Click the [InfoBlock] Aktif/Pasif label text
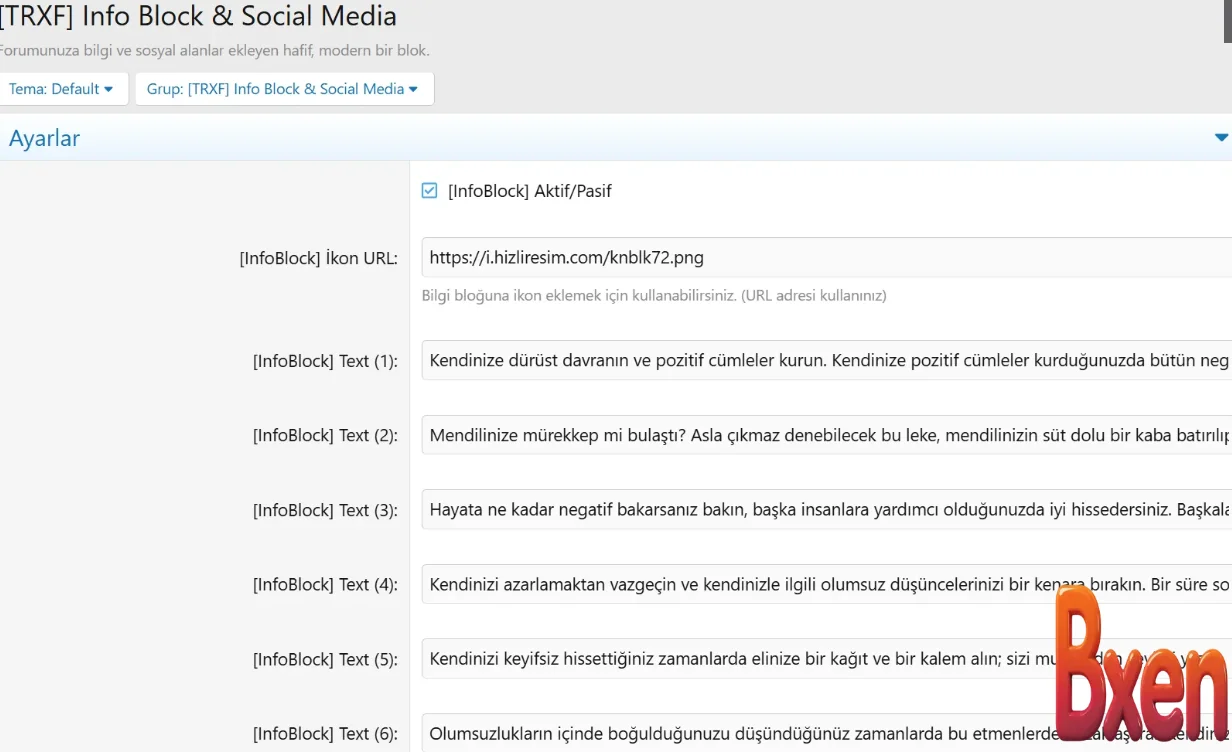 coord(529,191)
